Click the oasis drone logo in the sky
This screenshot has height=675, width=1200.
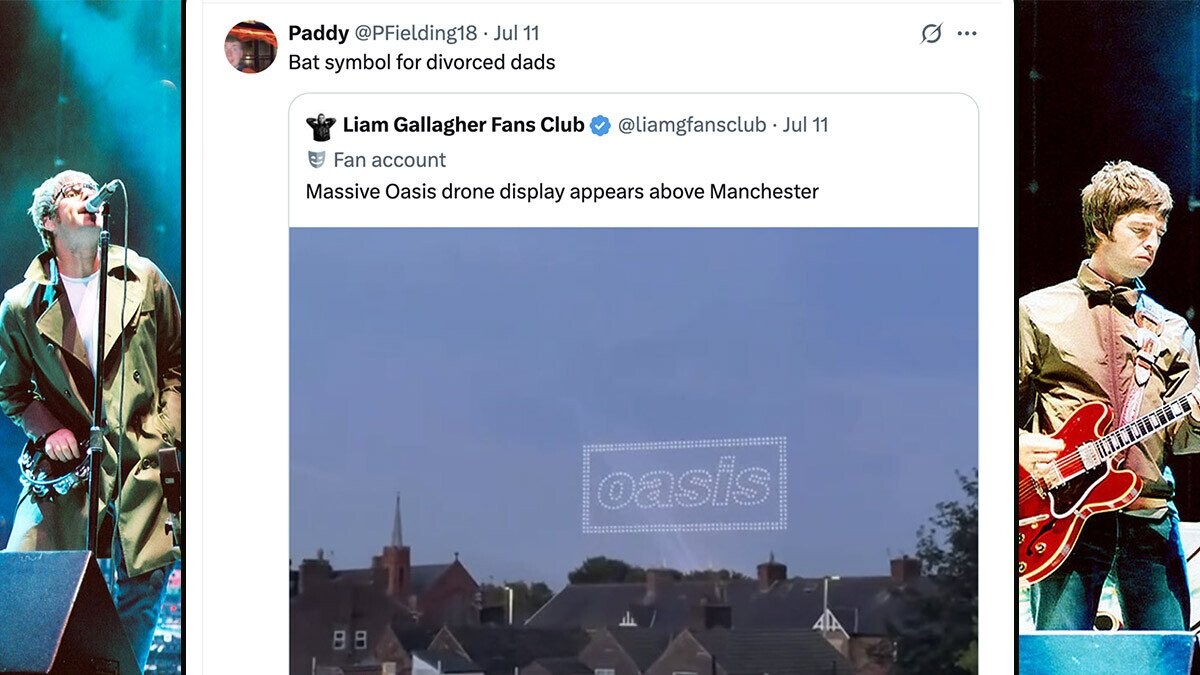point(685,485)
